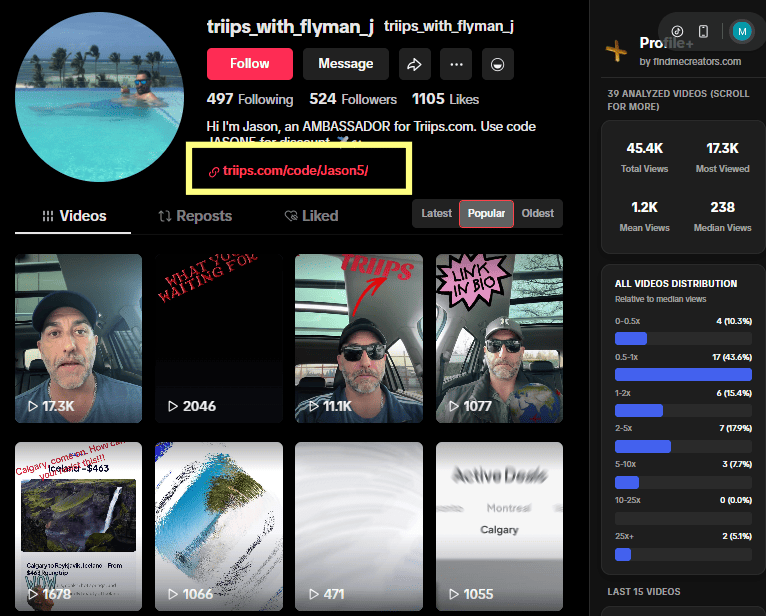Screen dimensions: 766x616
Task: Select the Latest sort option
Action: (x=436, y=213)
